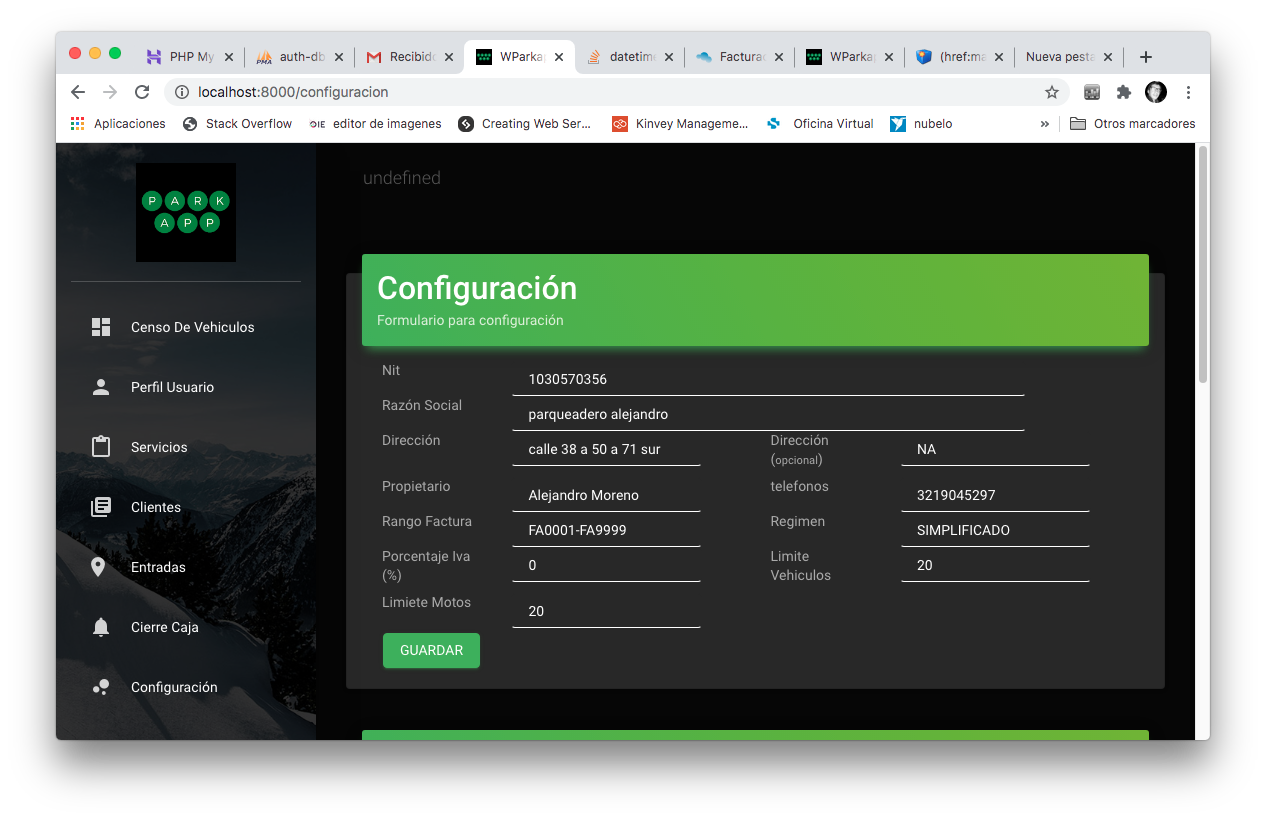
Task: Reload the page
Action: click(142, 92)
